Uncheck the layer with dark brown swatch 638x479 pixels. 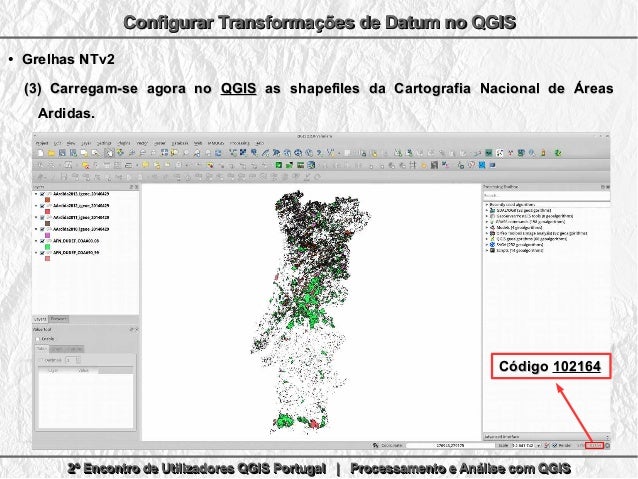42,218
